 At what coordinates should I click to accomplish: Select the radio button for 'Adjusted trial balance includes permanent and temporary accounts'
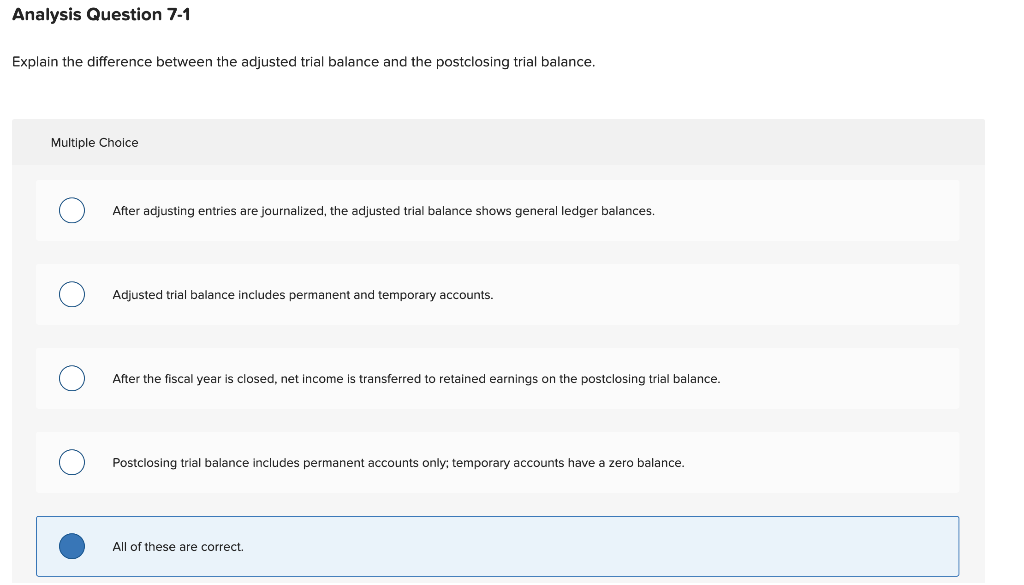click(71, 294)
